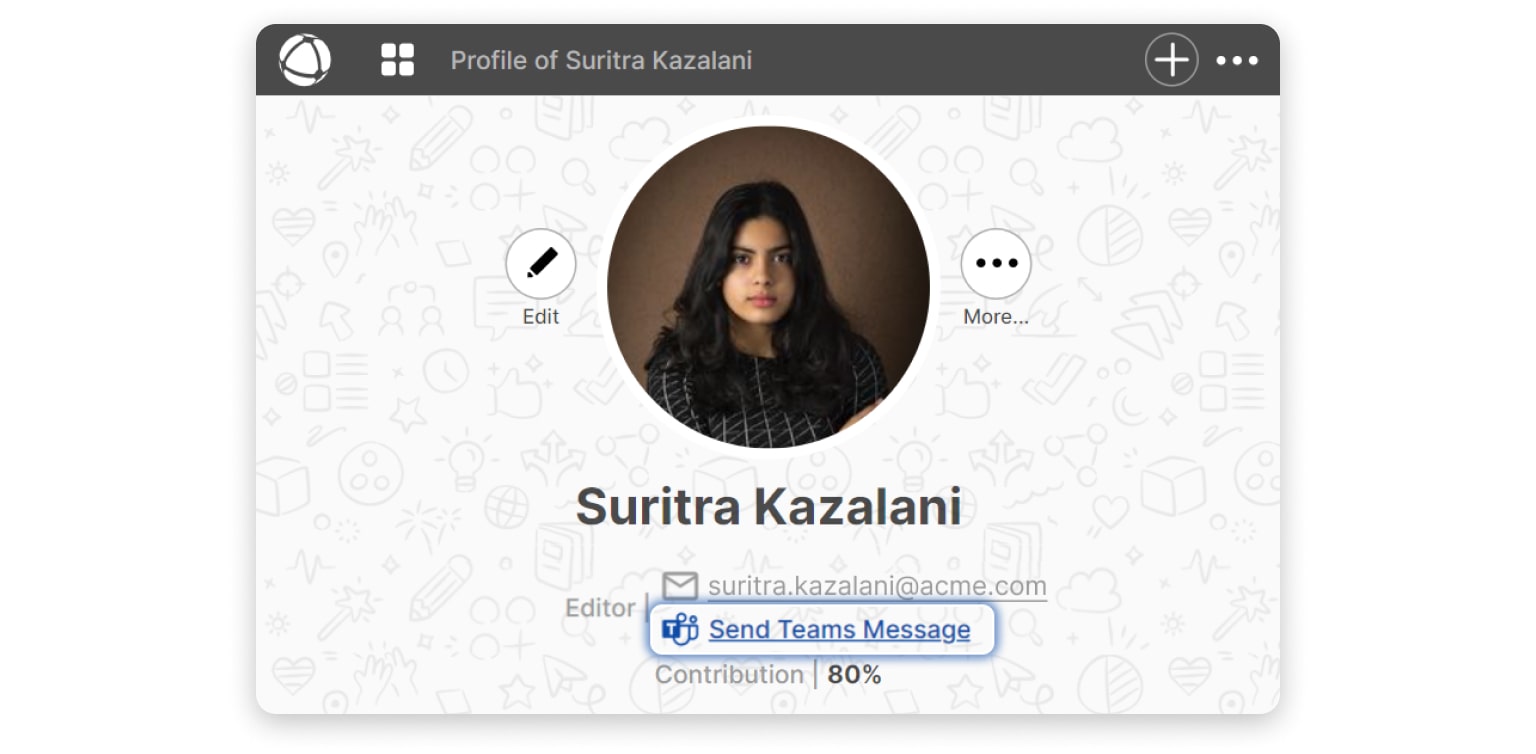Viewport: 1536px width, 754px height.
Task: Click the Contribution label
Action: (x=729, y=675)
